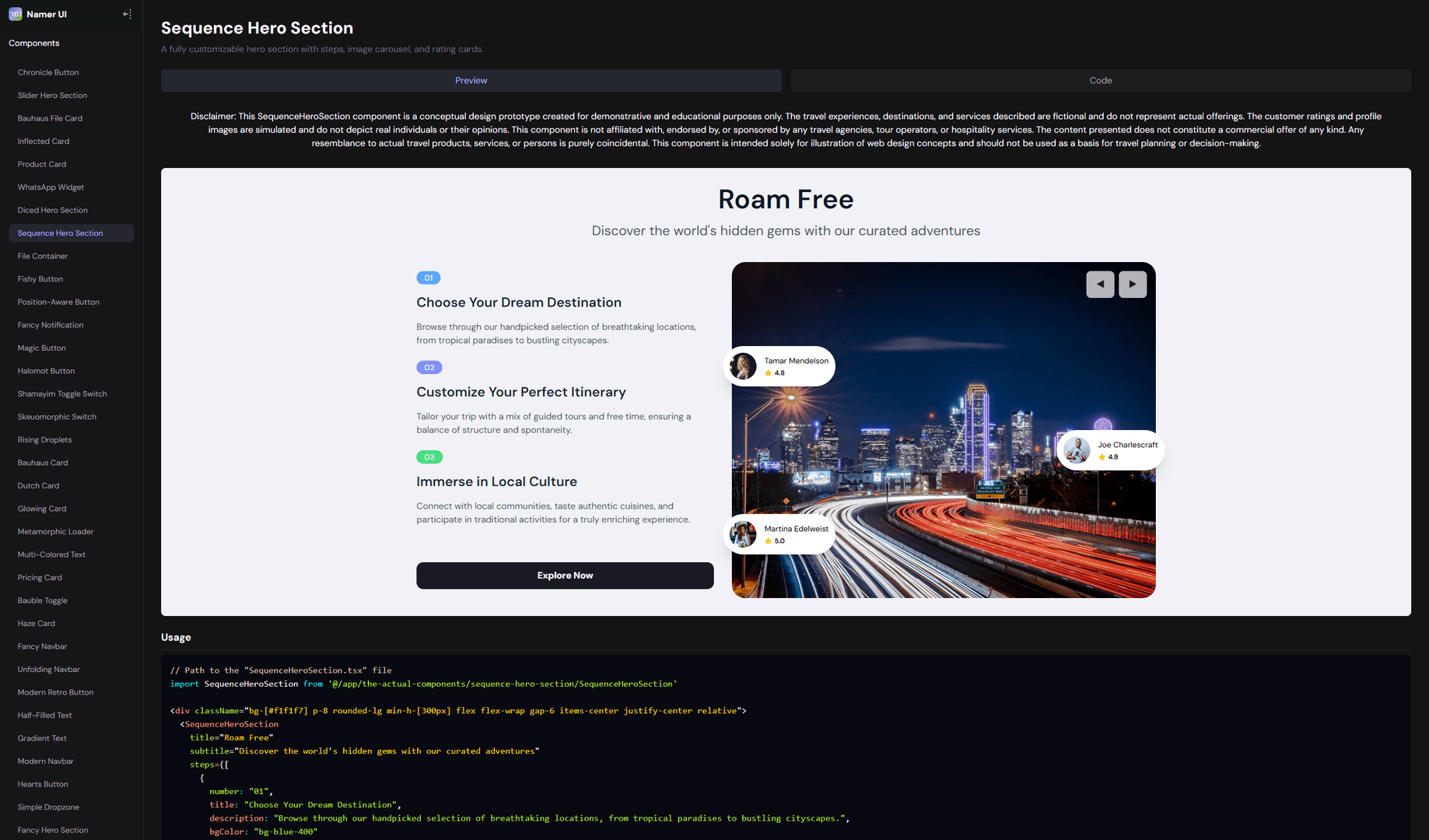
Task: Click the Roam Free heading
Action: coord(786,199)
